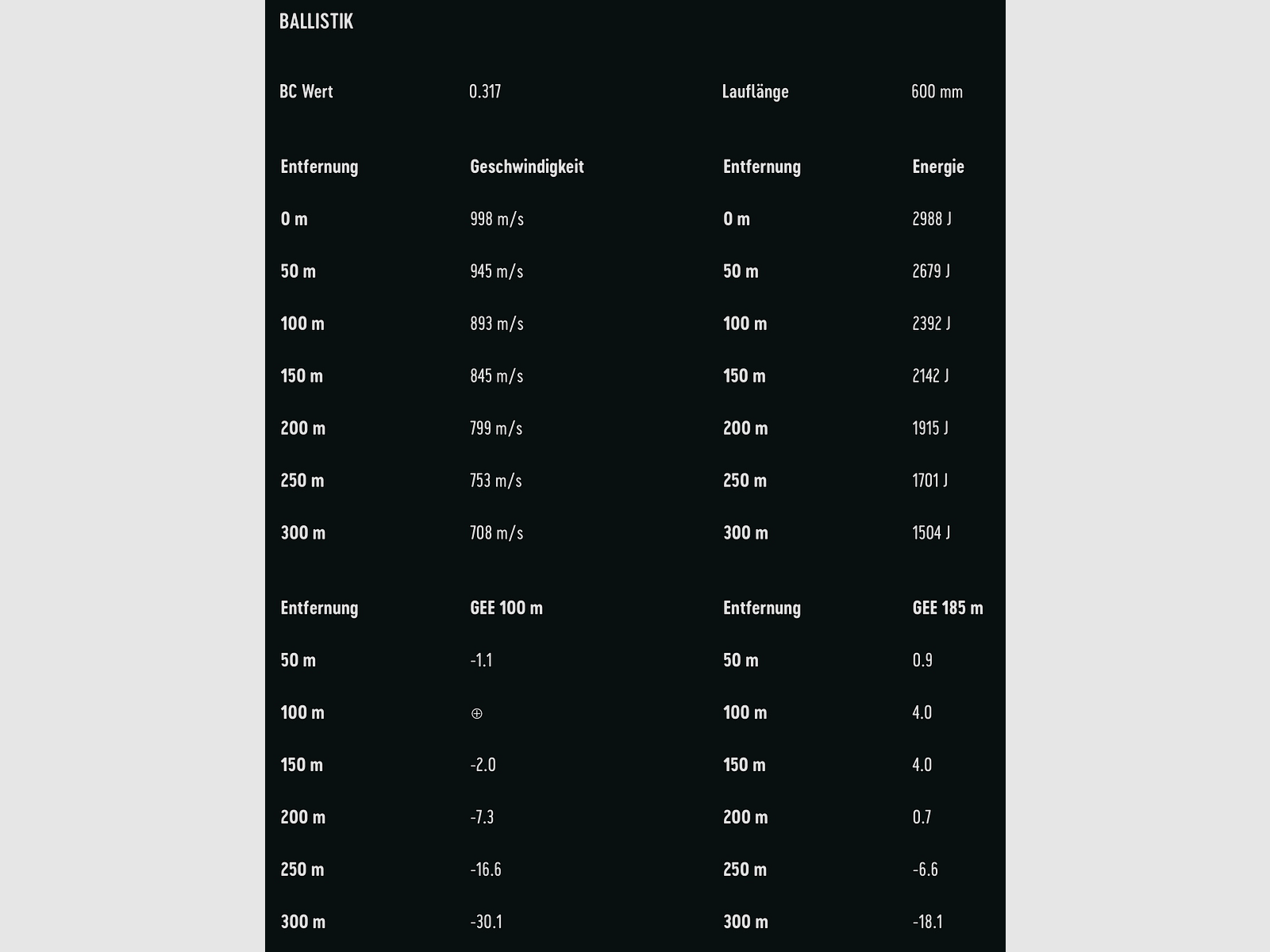1270x952 pixels.
Task: Click the Lauflänge label
Action: coord(755,91)
